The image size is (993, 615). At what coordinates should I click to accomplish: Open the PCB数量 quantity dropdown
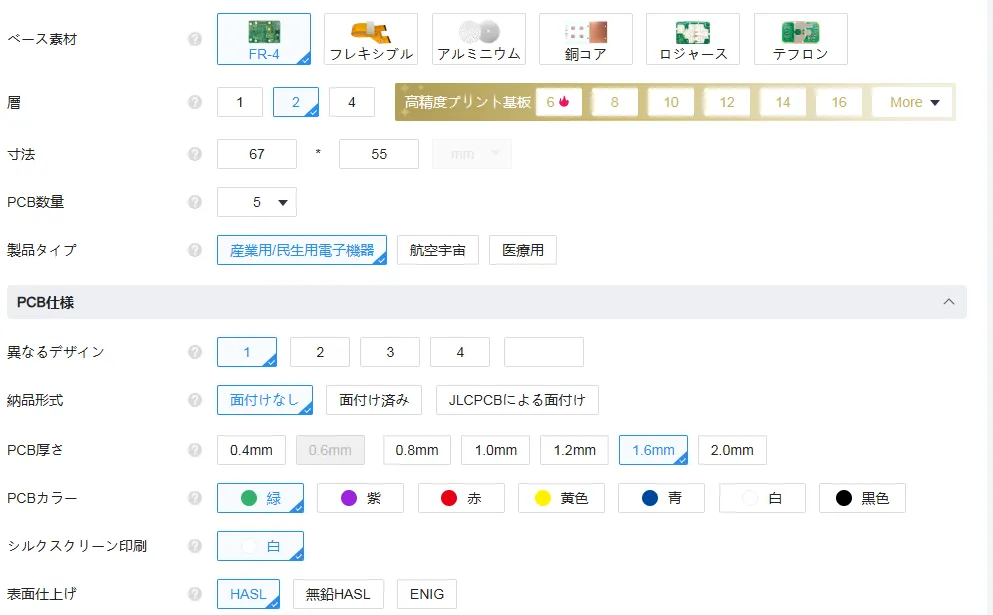257,202
